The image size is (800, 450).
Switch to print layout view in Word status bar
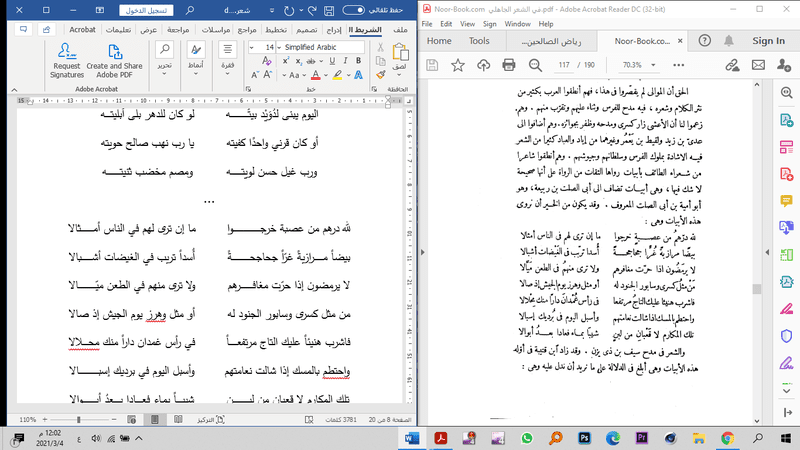(x=155, y=419)
